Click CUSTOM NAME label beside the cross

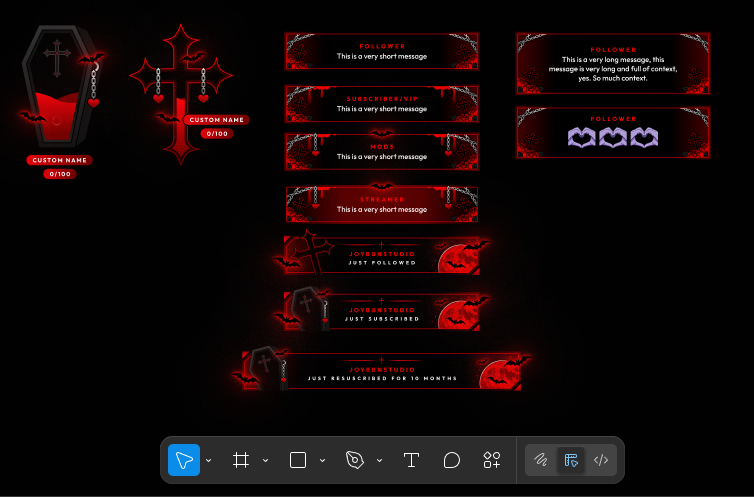pyautogui.click(x=216, y=120)
